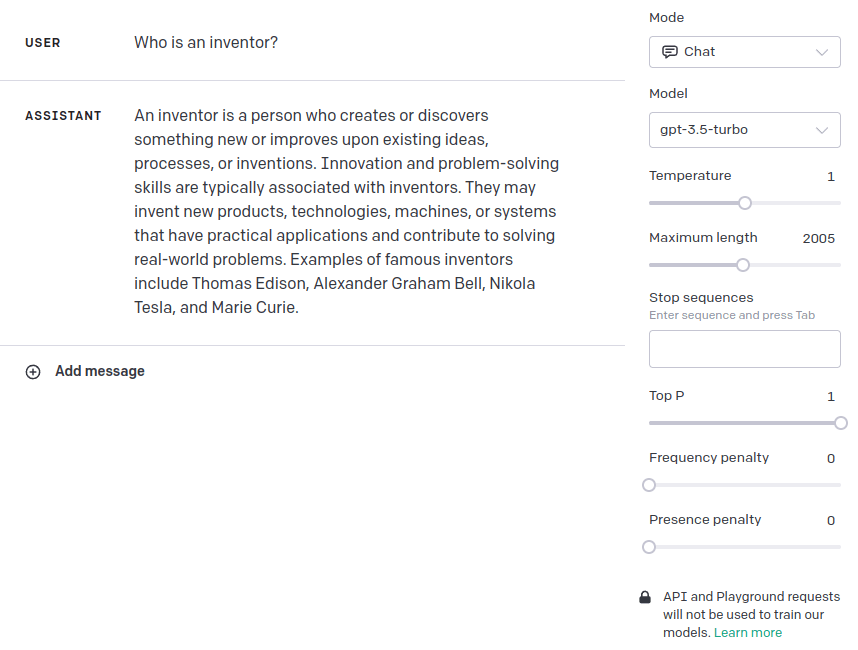858x650 pixels.
Task: Click the Temperature slider handle
Action: (745, 203)
